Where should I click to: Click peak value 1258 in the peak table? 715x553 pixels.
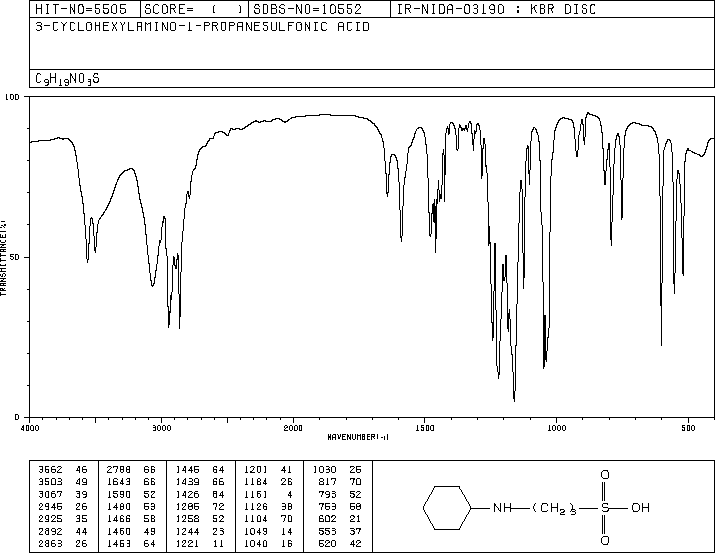click(x=187, y=519)
